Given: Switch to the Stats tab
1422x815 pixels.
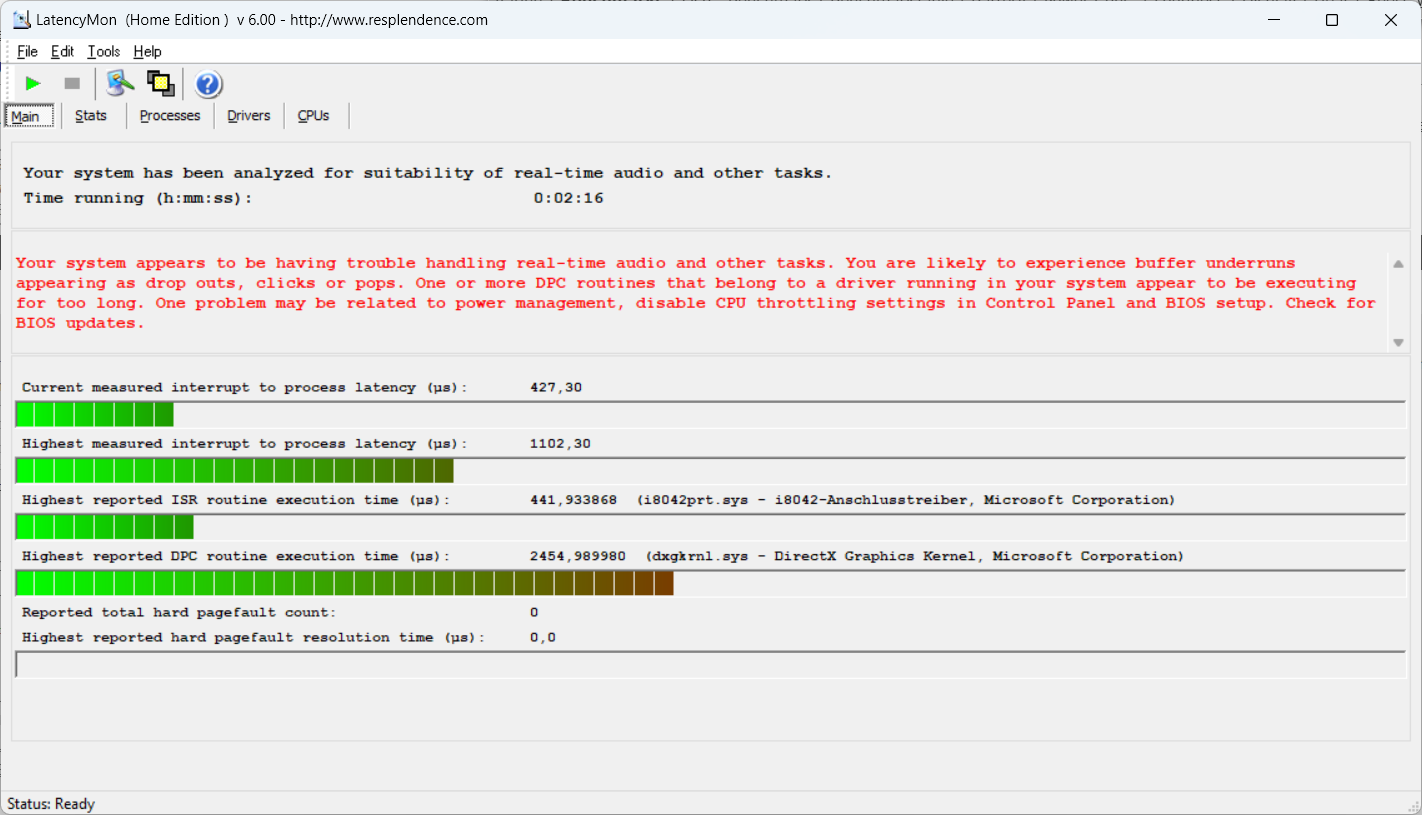Looking at the screenshot, I should click(91, 116).
